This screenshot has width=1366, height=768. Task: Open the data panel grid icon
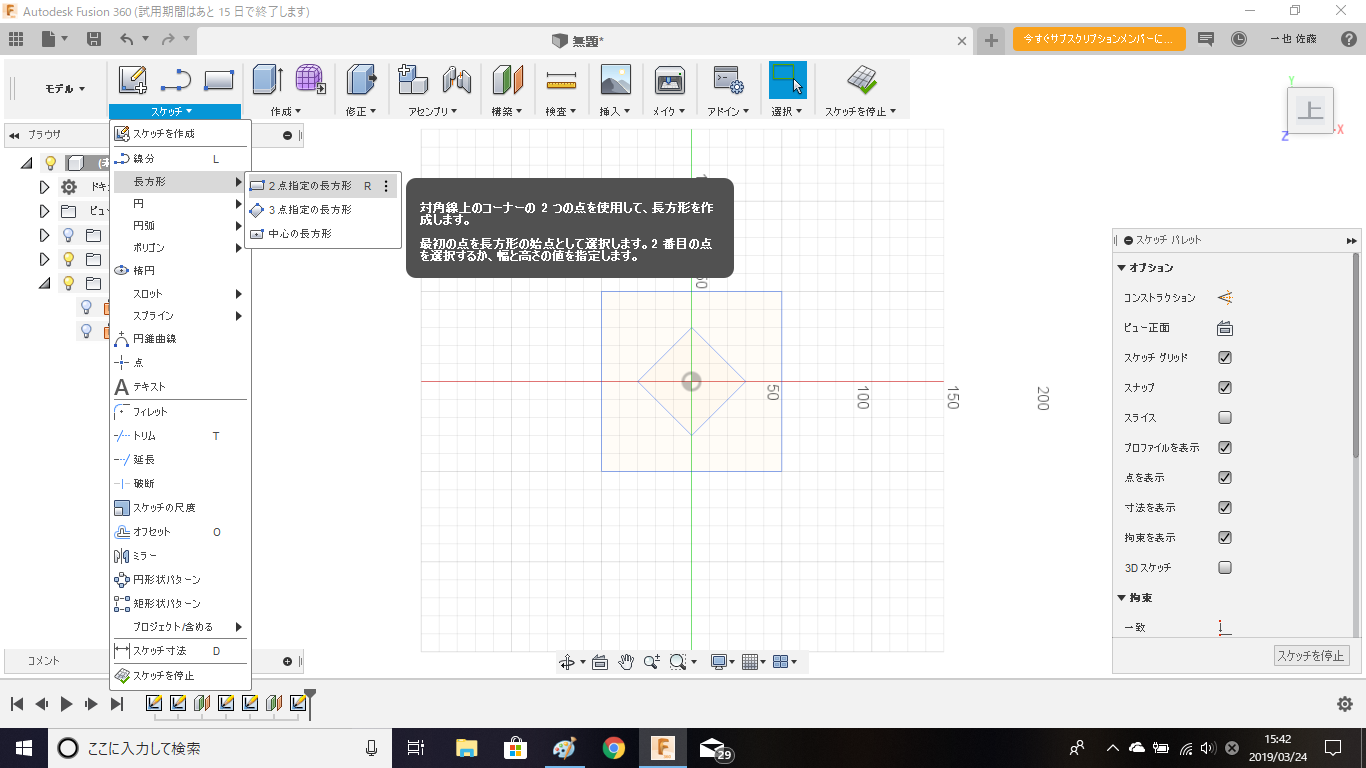coord(15,39)
